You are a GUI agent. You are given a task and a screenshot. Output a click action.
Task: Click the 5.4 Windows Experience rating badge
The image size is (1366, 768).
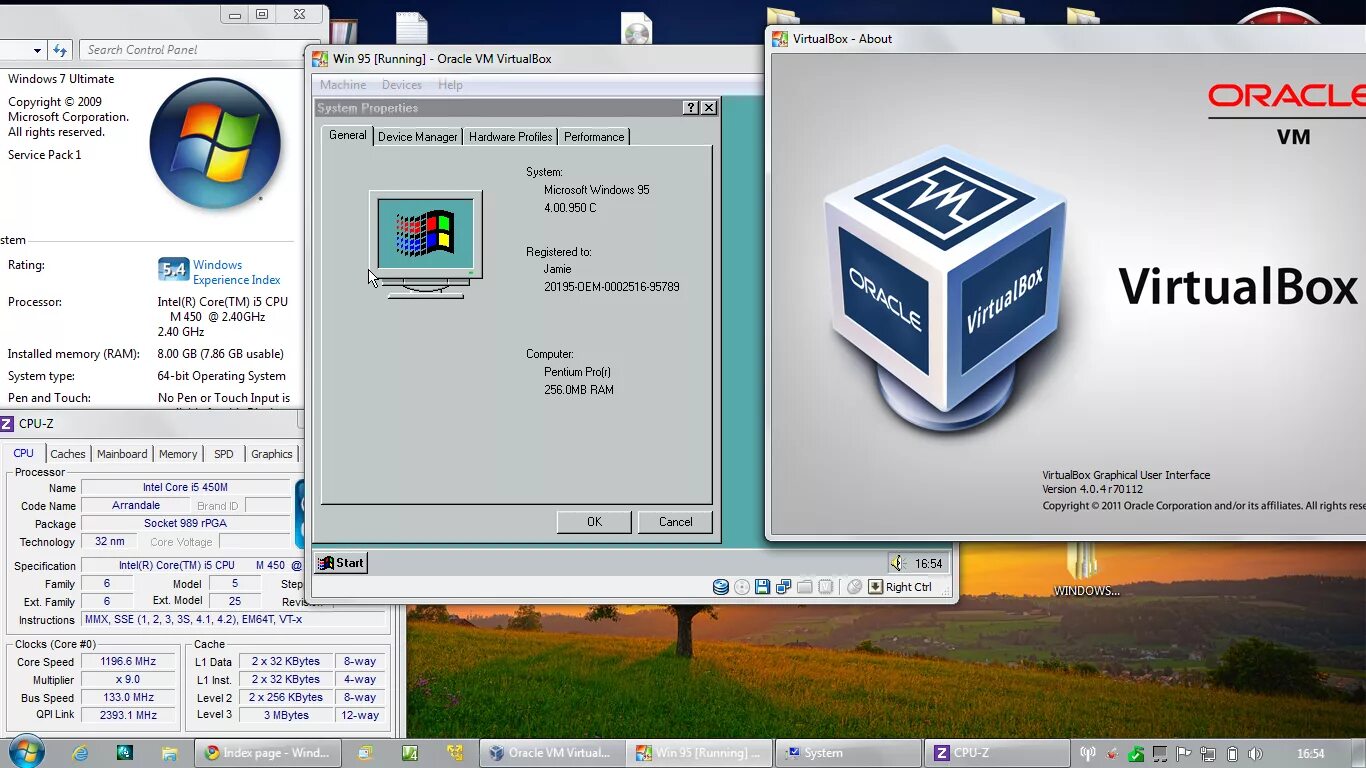(x=173, y=270)
